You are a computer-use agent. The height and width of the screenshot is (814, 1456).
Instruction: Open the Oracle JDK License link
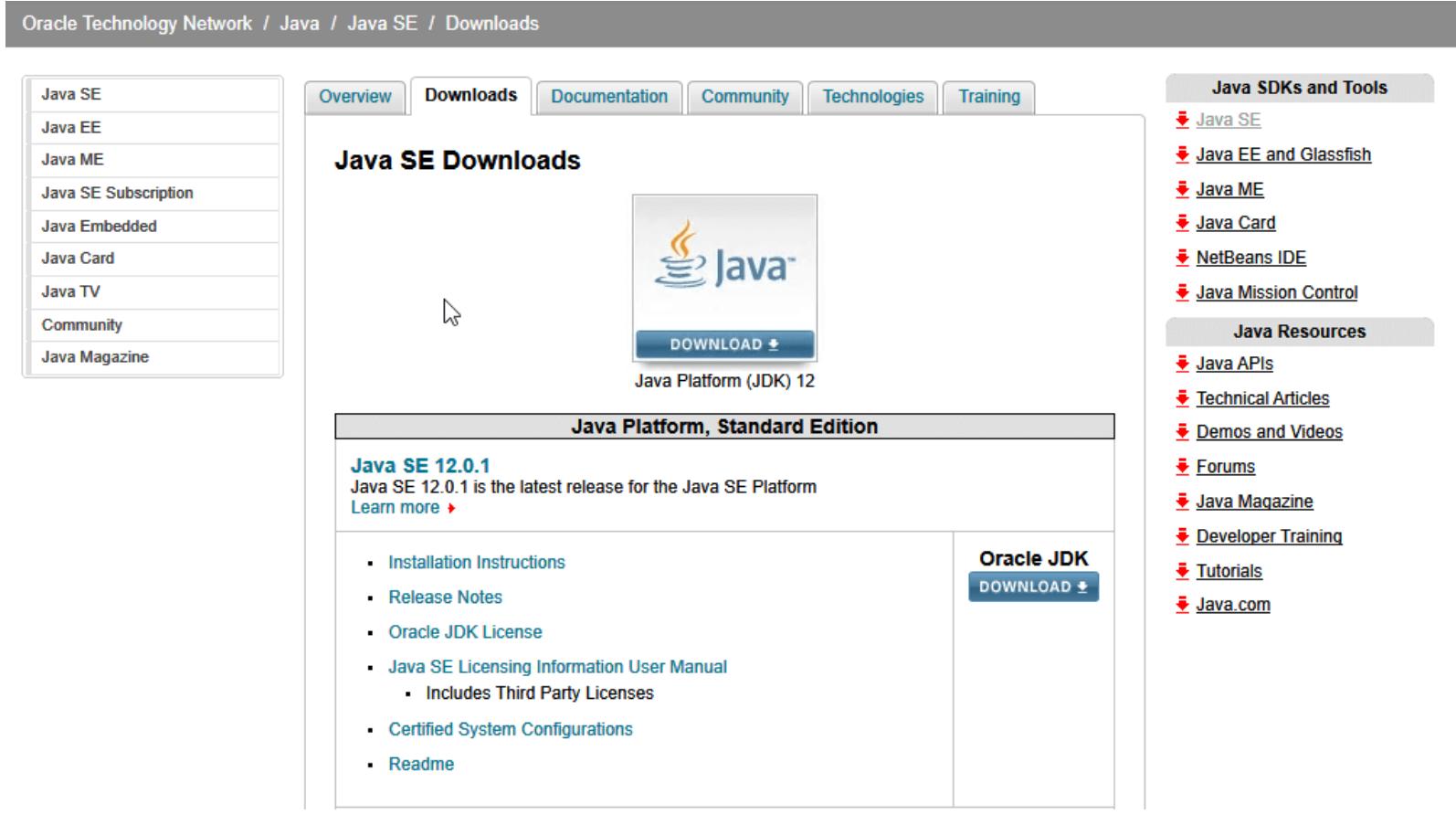pyautogui.click(x=465, y=632)
